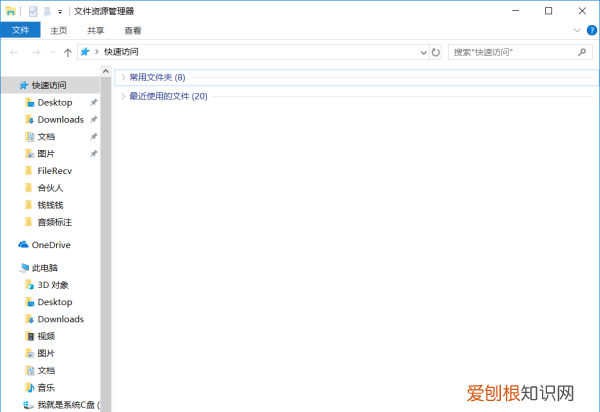Open pinned 图片 under 快速访问

point(46,154)
